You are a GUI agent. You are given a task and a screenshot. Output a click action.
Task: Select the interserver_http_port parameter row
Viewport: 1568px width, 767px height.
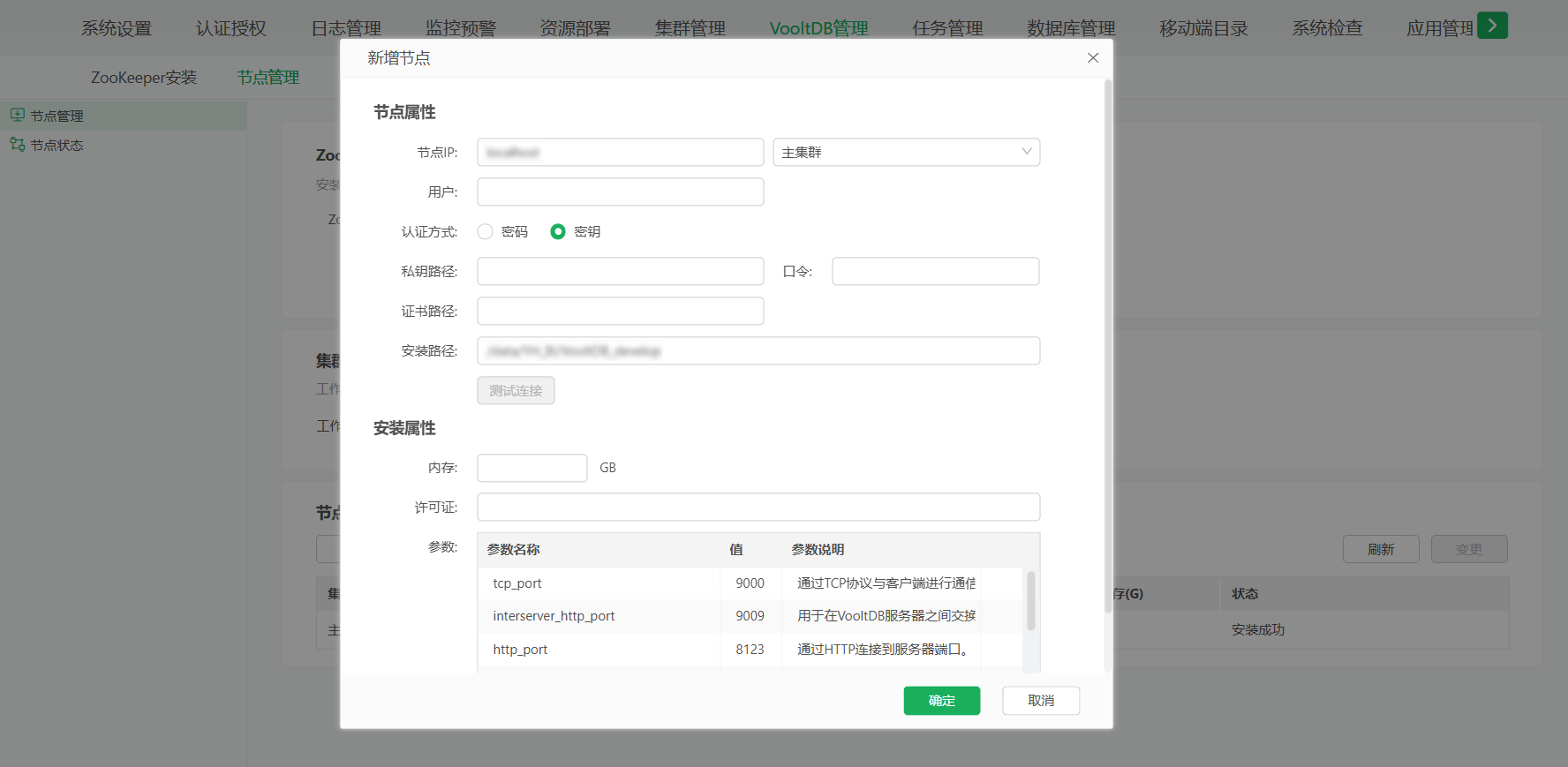click(x=750, y=616)
